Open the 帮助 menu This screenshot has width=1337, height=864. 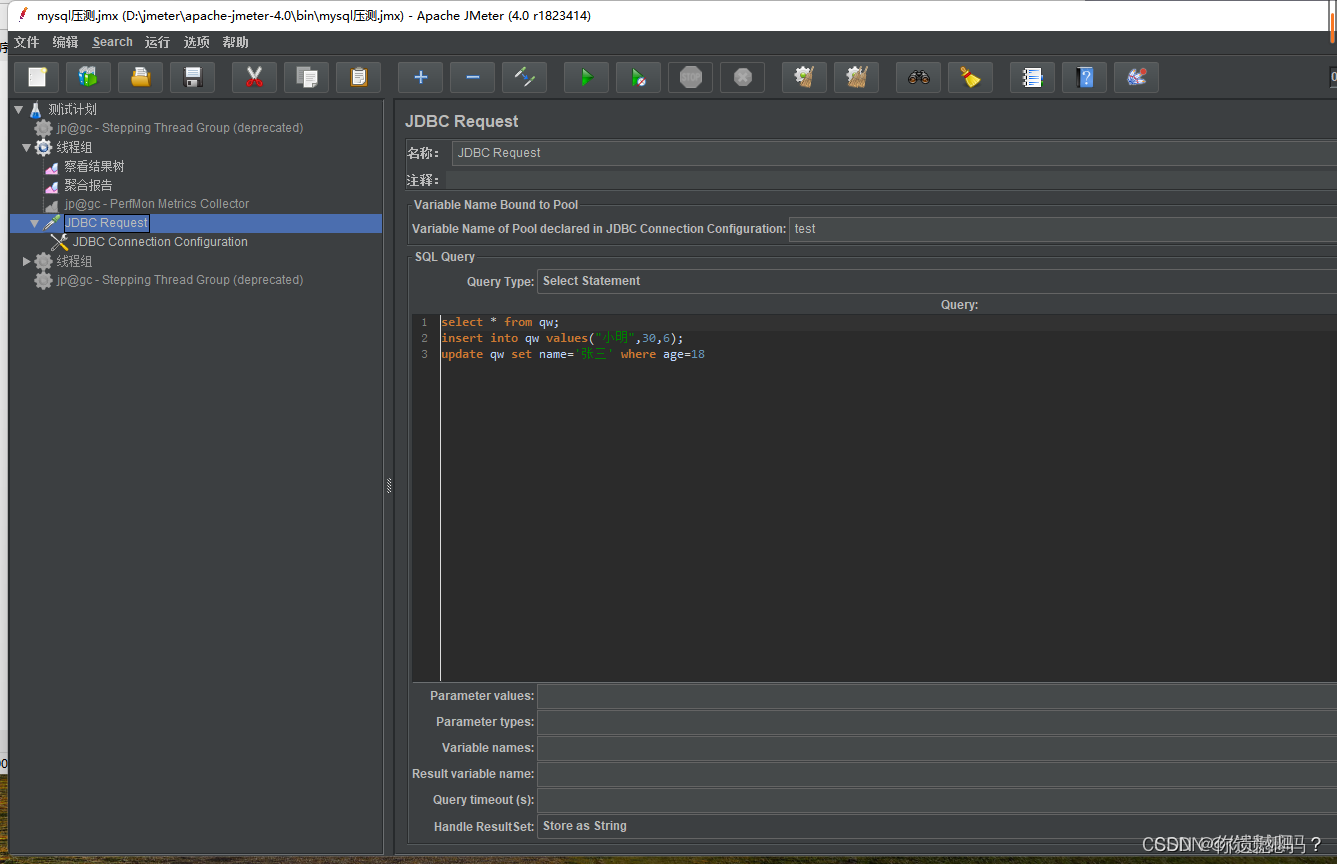coord(235,42)
